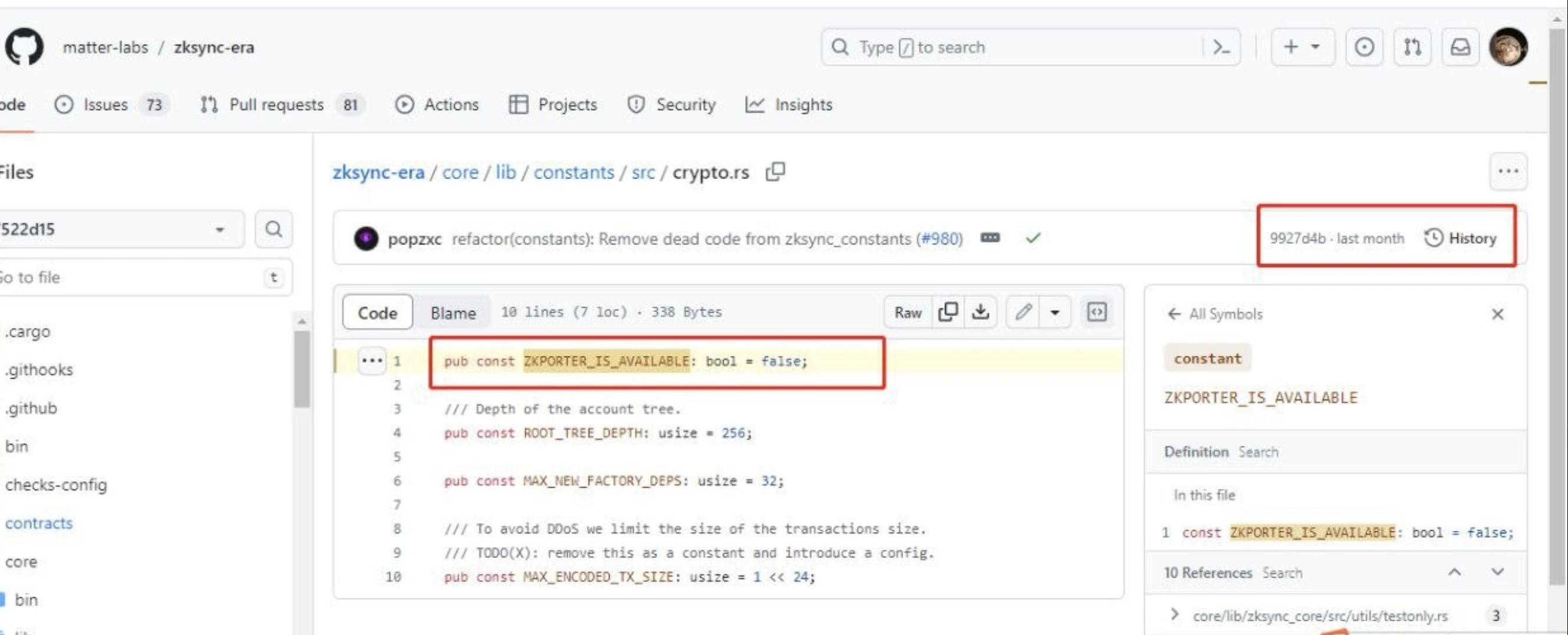Switch to the Blame tab

click(x=453, y=312)
